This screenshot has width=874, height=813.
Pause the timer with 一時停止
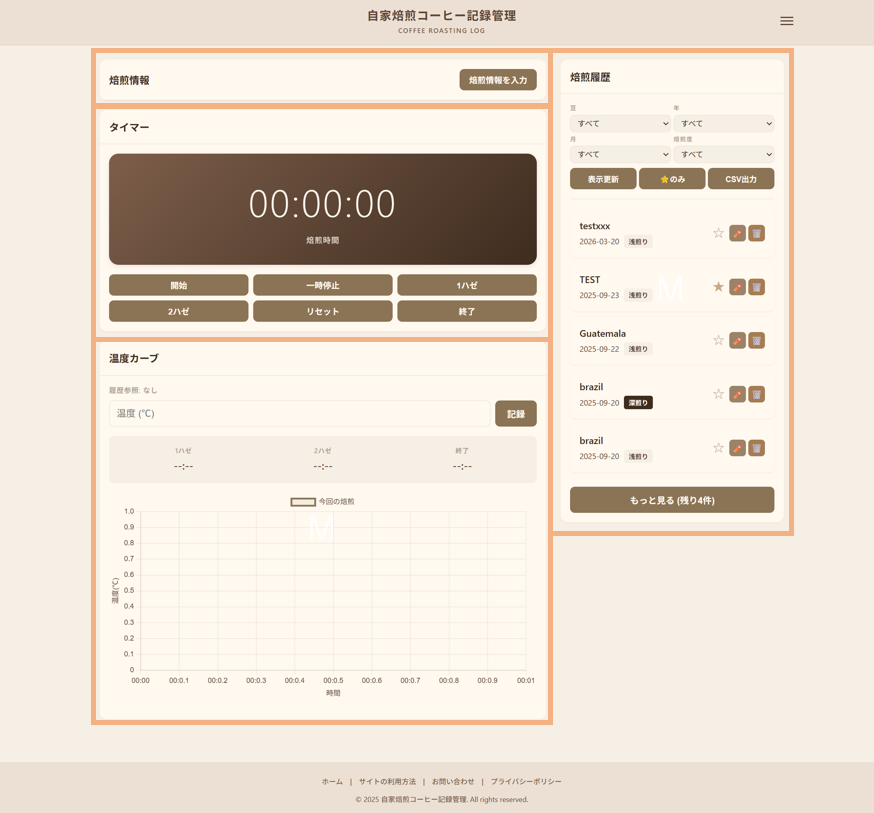(323, 285)
